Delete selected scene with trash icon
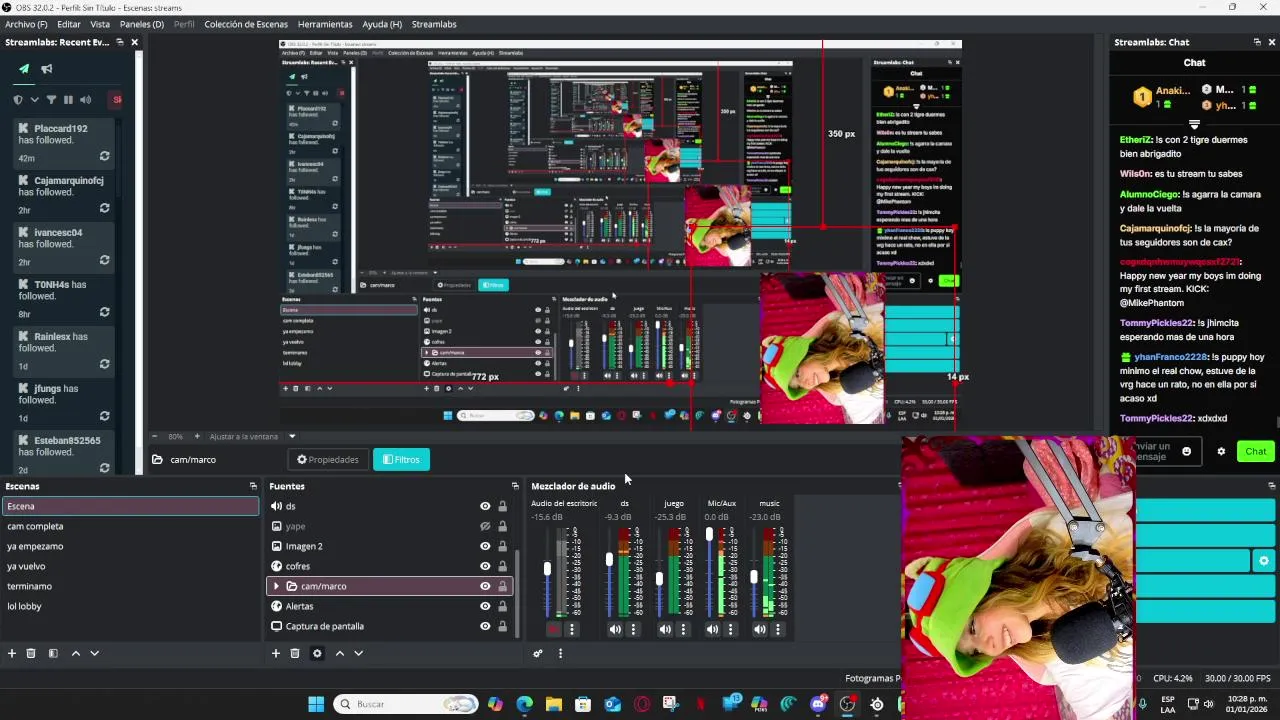The width and height of the screenshot is (1280, 720). pos(31,653)
